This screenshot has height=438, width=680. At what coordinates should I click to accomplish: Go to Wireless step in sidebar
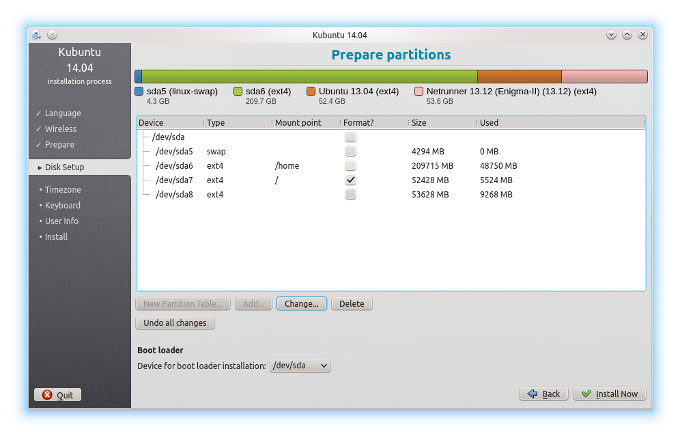[61, 129]
